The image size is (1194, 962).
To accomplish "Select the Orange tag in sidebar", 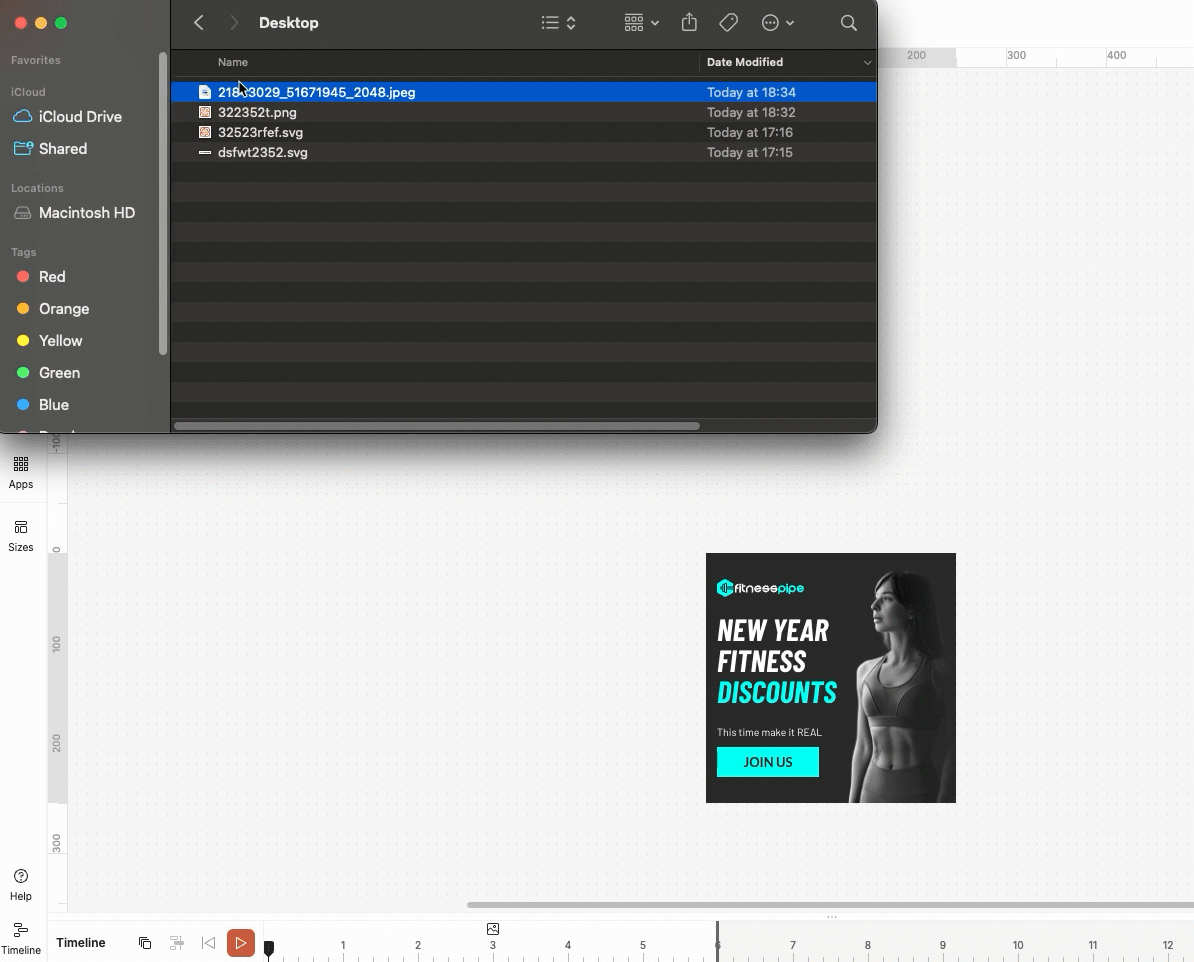I will [64, 309].
